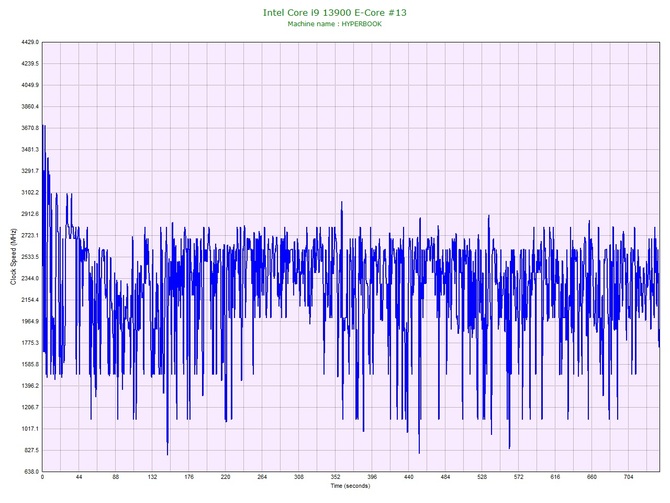This screenshot has height=503, width=670.
Task: Click the 3481.3 y-axis value
Action: (30, 150)
